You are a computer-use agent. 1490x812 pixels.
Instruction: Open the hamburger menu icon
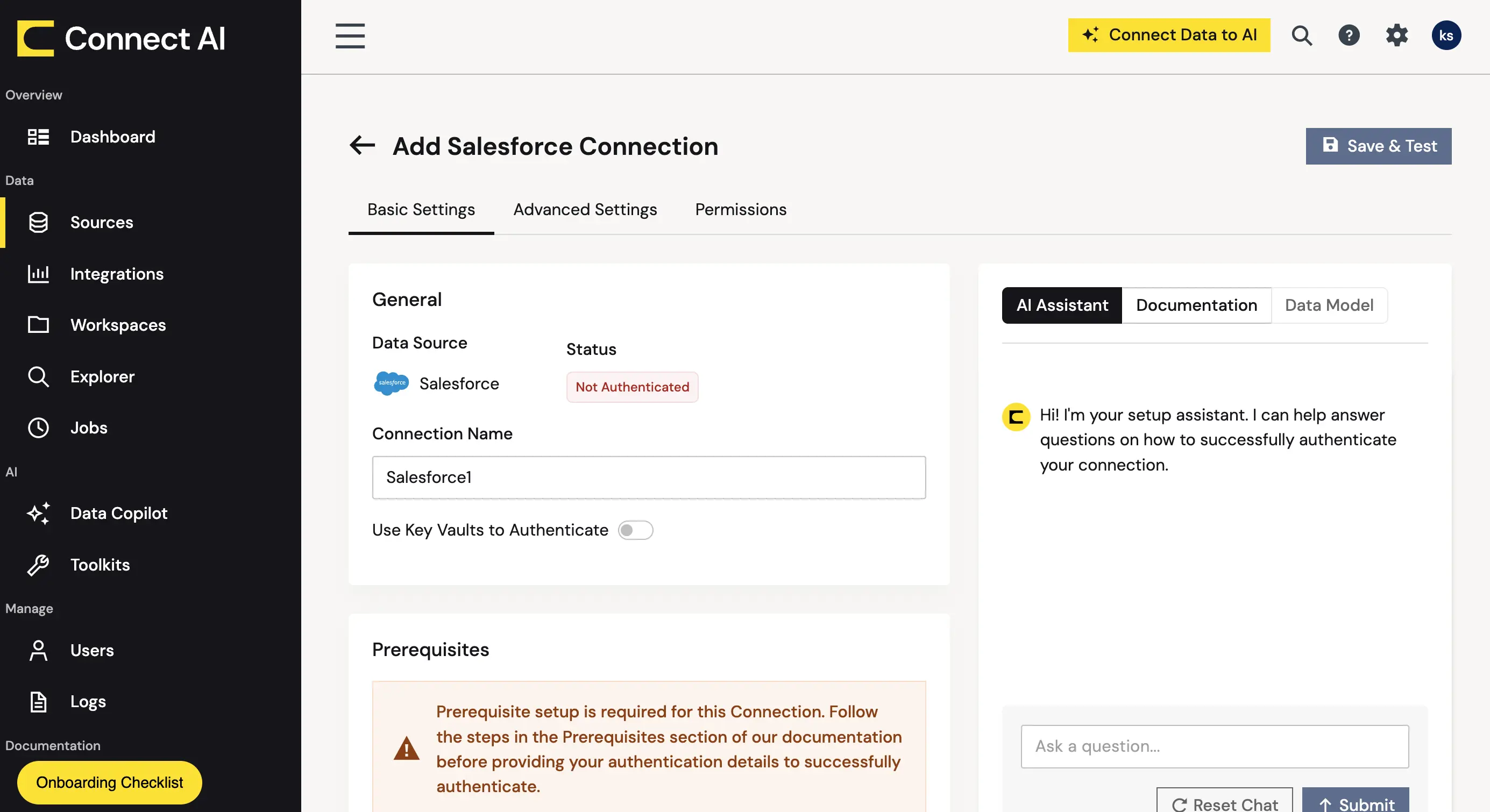pyautogui.click(x=350, y=36)
